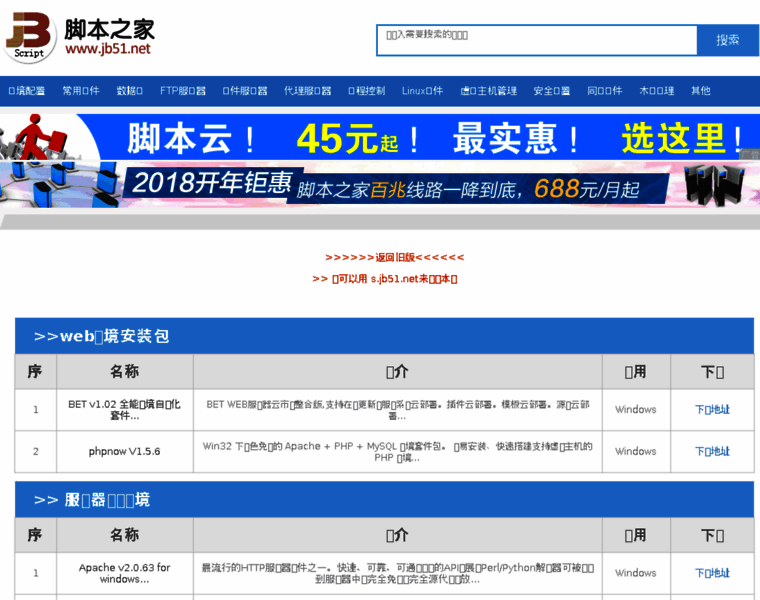Open the 常用 software navigation item
The height and width of the screenshot is (600, 760).
point(80,91)
